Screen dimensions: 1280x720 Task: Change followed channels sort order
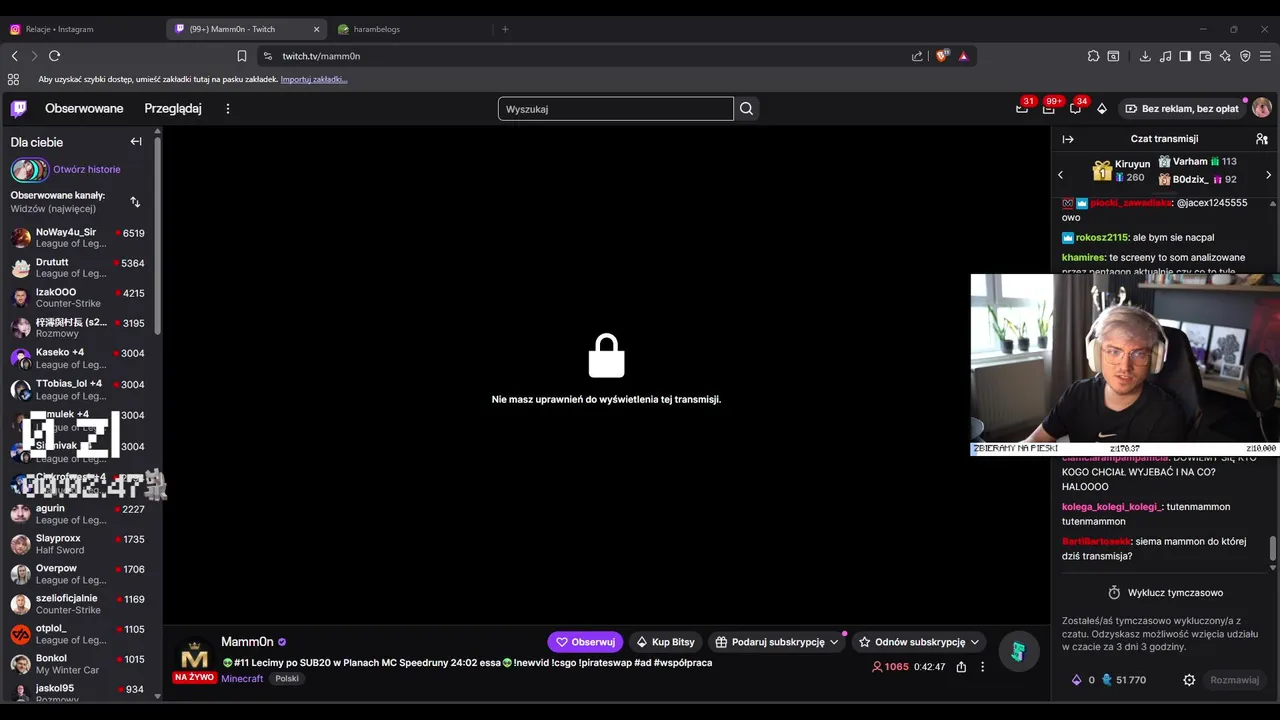tap(135, 202)
